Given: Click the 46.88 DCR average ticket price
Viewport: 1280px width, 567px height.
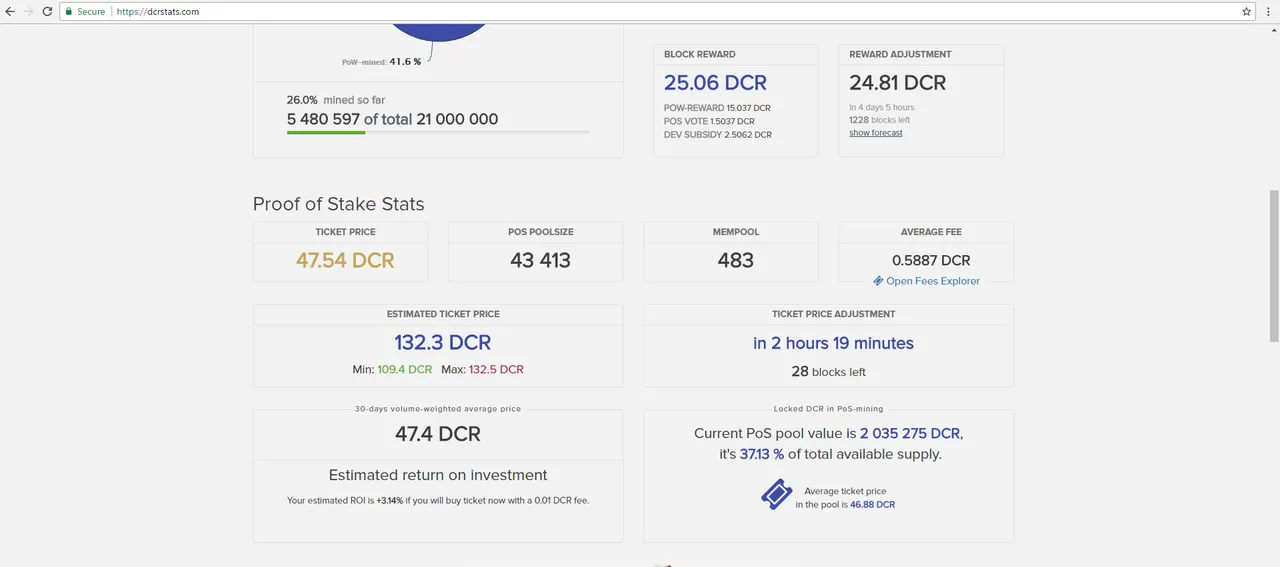Looking at the screenshot, I should [872, 505].
